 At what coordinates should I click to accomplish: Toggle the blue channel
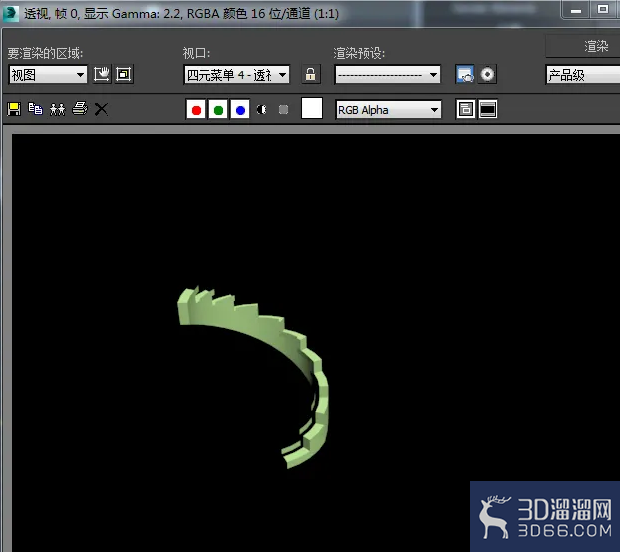click(x=240, y=110)
